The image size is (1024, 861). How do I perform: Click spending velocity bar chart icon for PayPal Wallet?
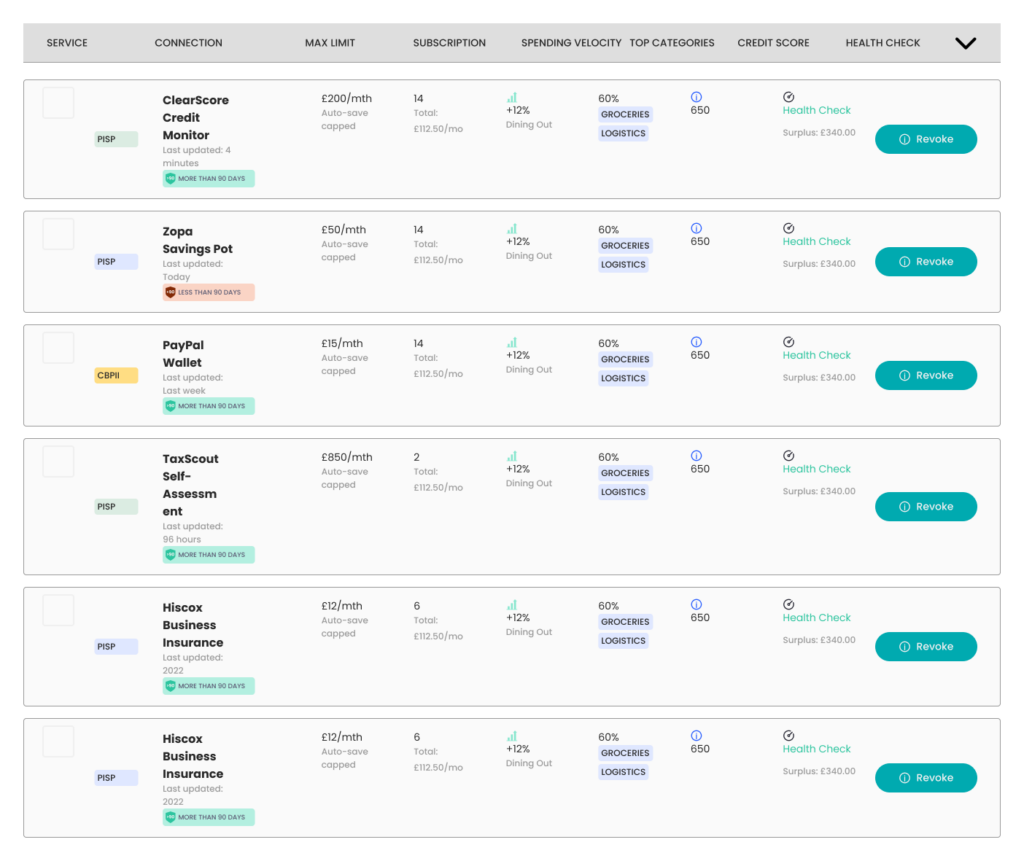[x=512, y=342]
